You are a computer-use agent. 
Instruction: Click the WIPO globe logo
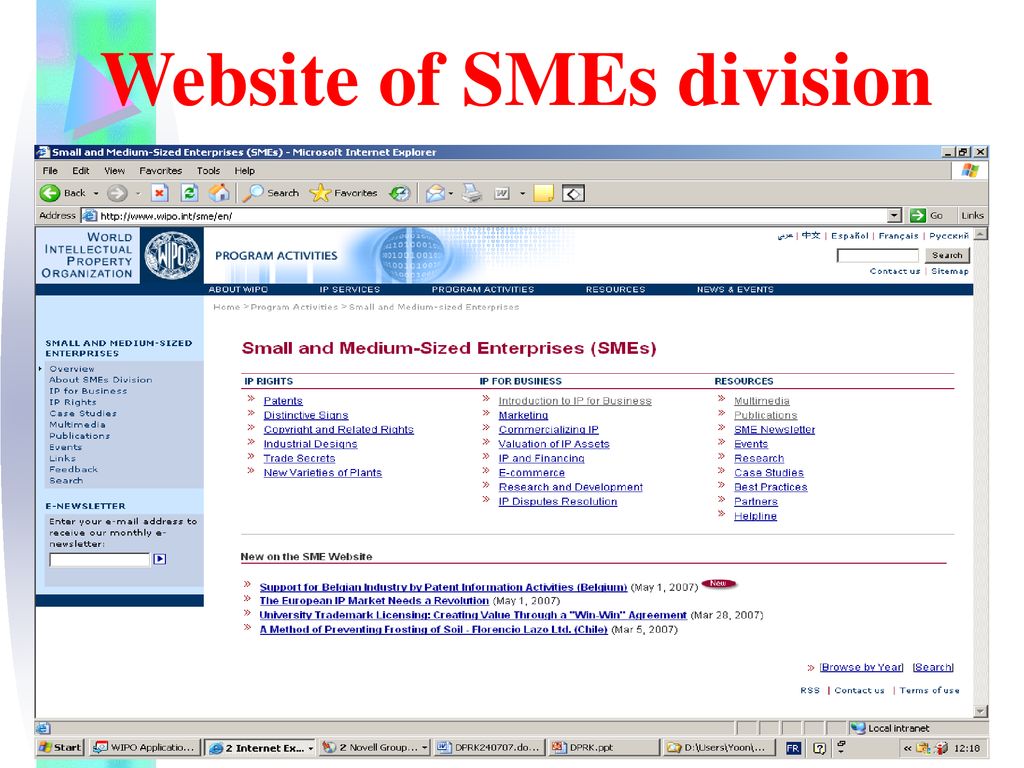pos(172,255)
